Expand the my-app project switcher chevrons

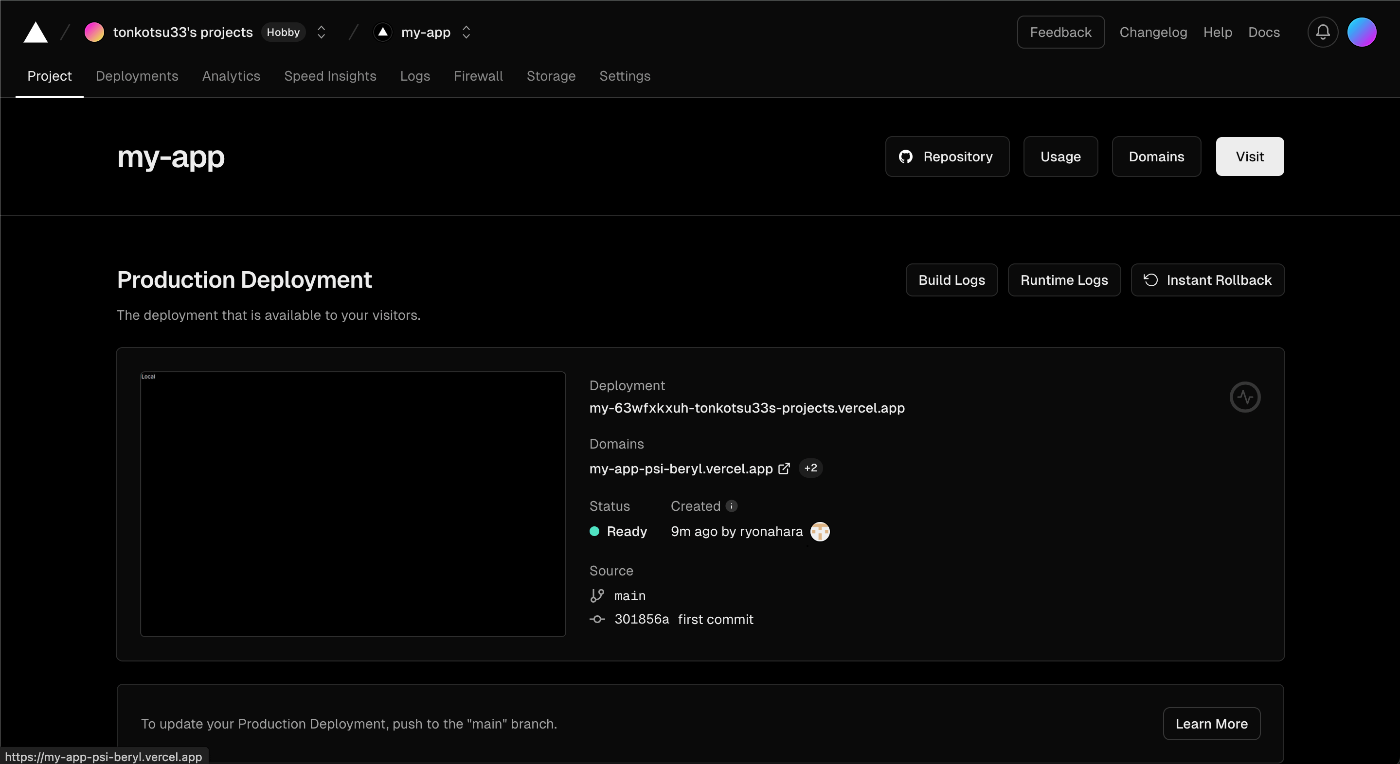coord(466,32)
